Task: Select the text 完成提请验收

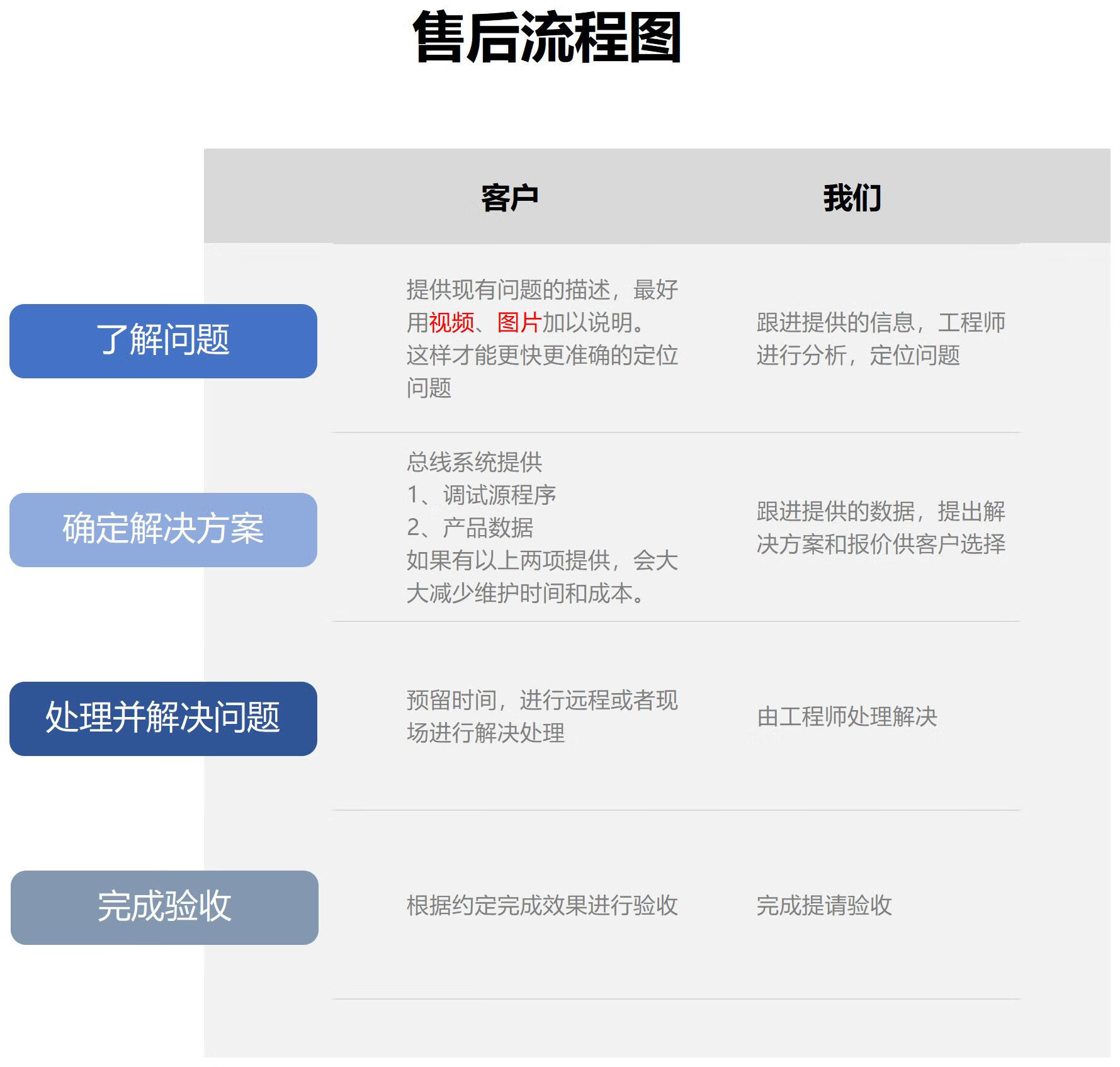Action: click(x=824, y=905)
